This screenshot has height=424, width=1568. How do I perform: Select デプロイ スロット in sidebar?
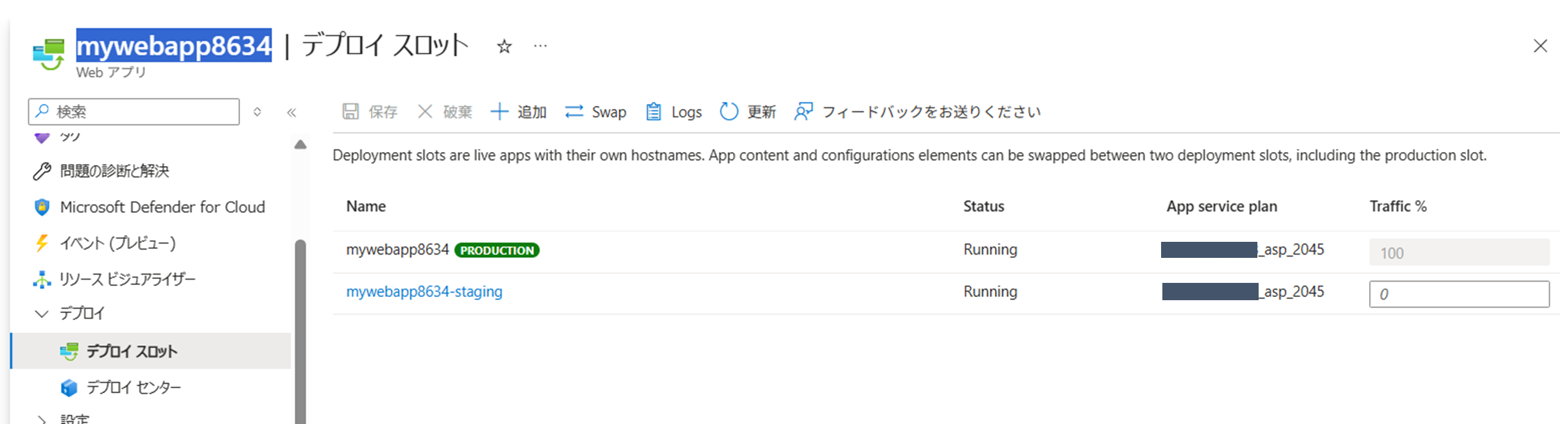tap(151, 351)
